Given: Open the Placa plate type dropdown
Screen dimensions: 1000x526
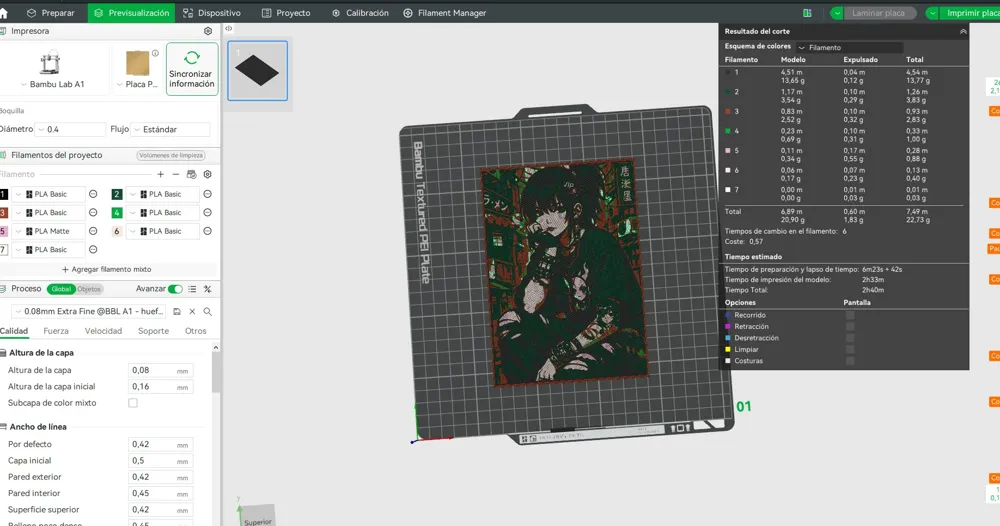Looking at the screenshot, I should (137, 84).
